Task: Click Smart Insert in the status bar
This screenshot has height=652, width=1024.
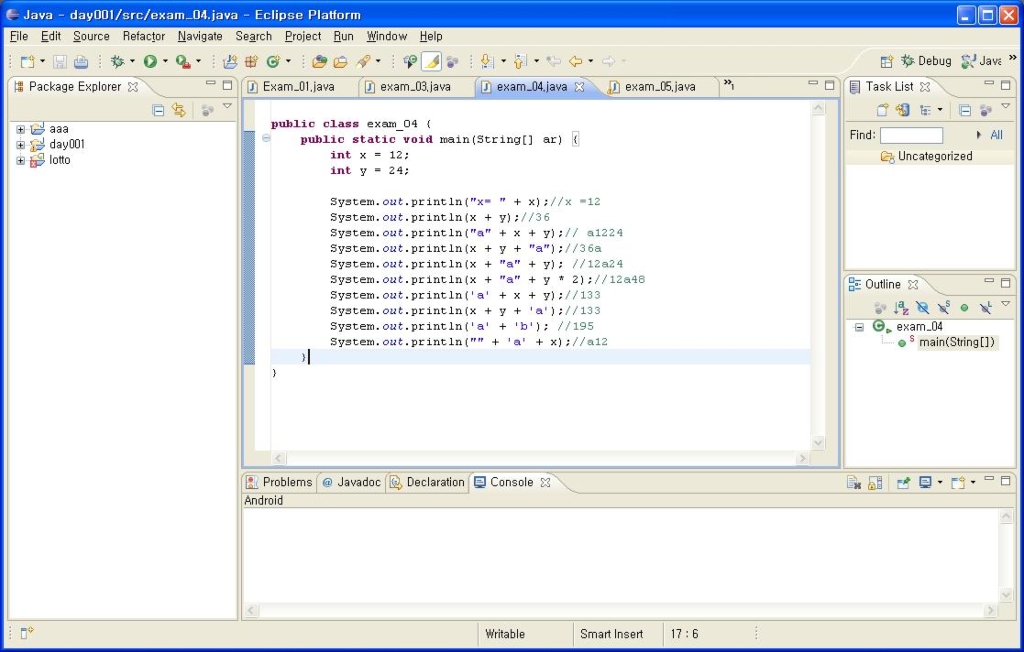Action: 611,634
